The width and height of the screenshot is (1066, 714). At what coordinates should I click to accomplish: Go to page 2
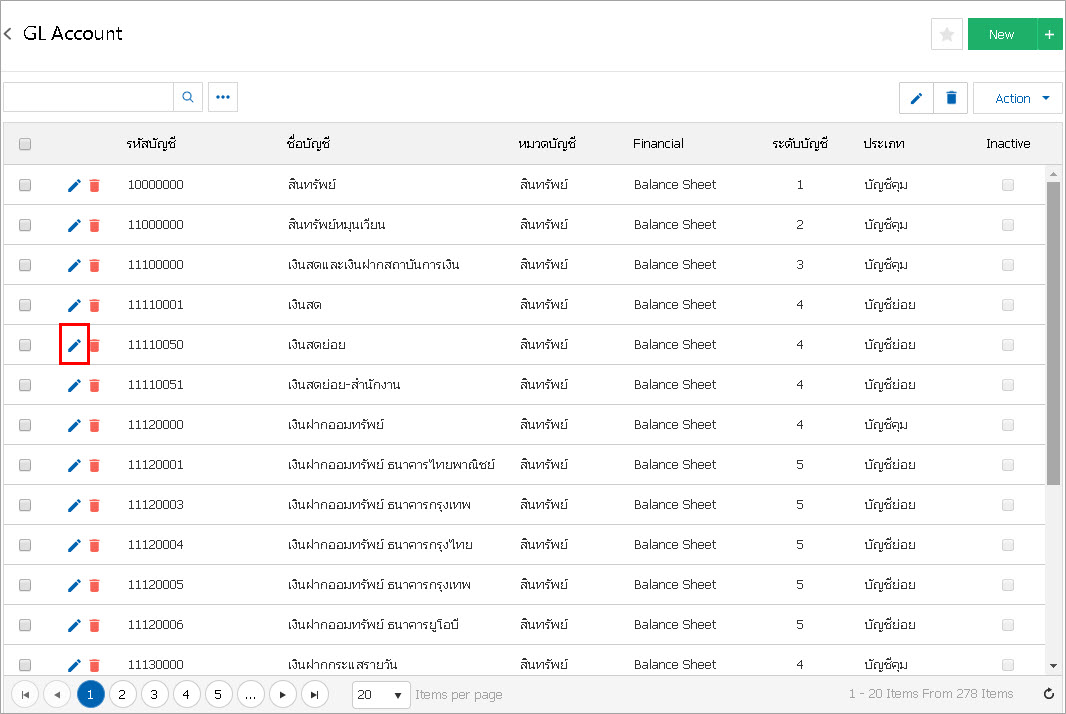(122, 694)
